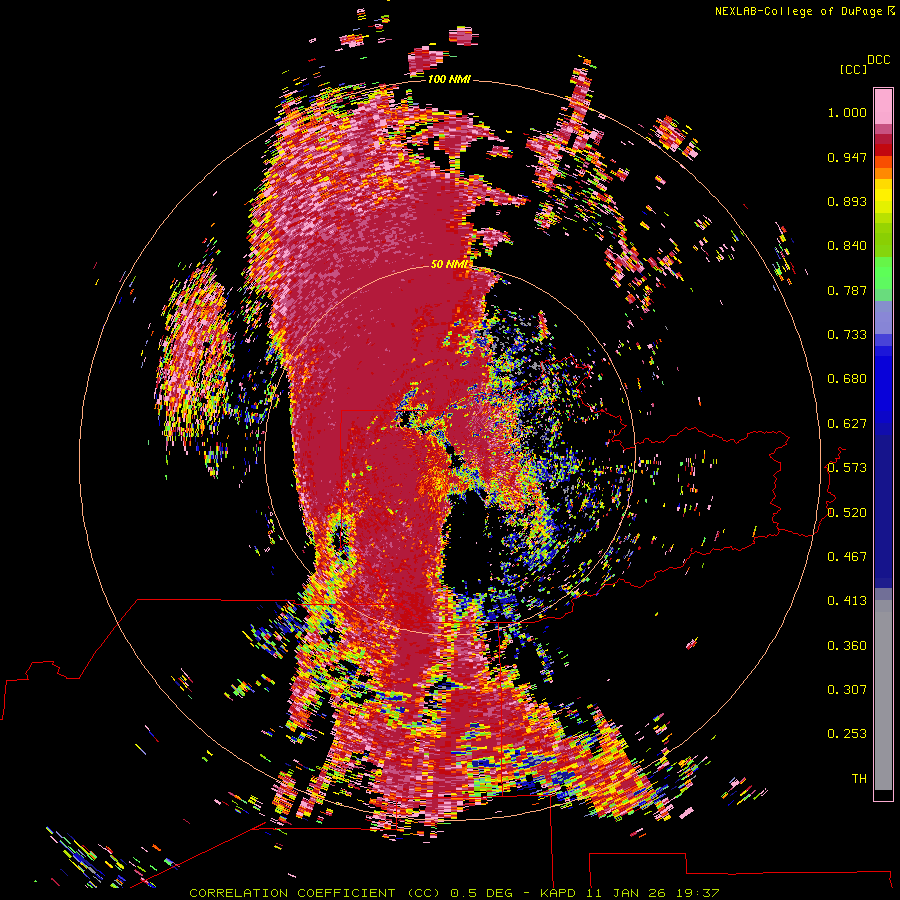Click the 0.467 color scale value
900x900 pixels.
(847, 557)
